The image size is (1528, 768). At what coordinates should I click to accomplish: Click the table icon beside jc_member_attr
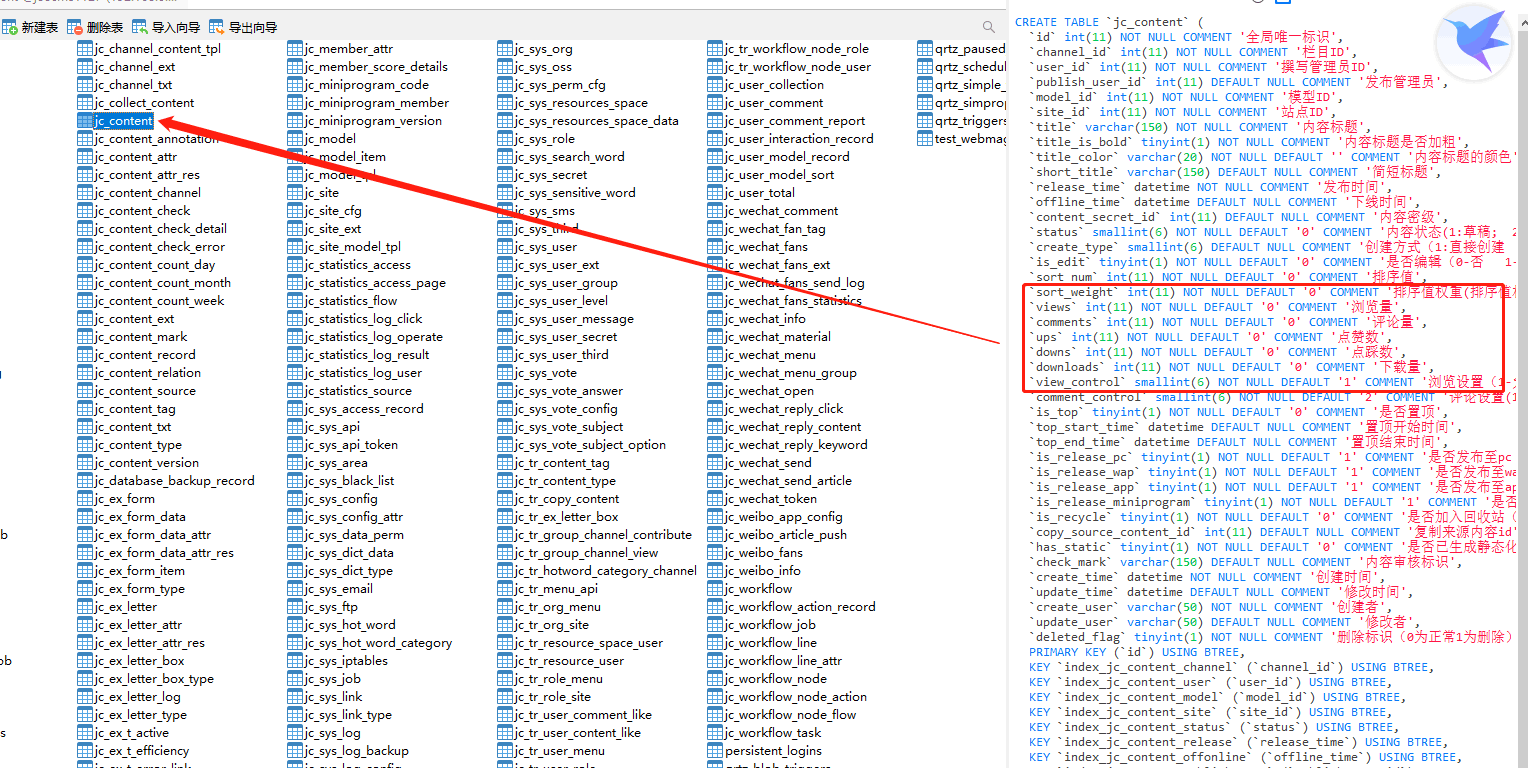click(x=295, y=49)
